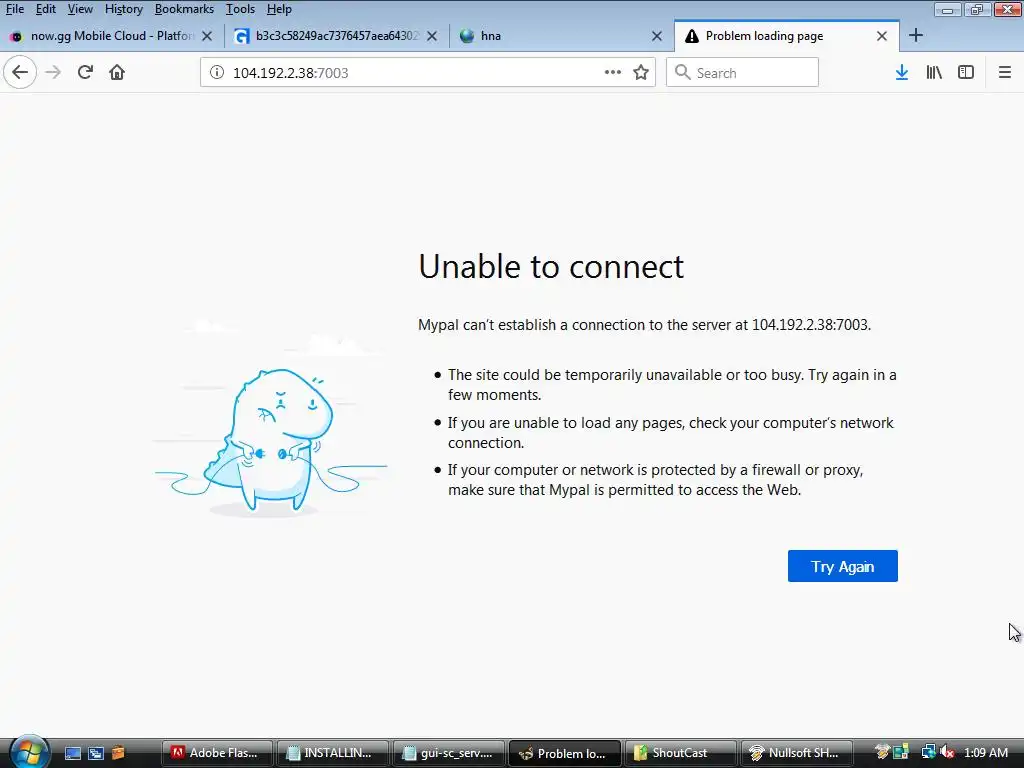Switch to gui-sc_serv taskbar window
This screenshot has width=1024, height=768.
[x=449, y=753]
